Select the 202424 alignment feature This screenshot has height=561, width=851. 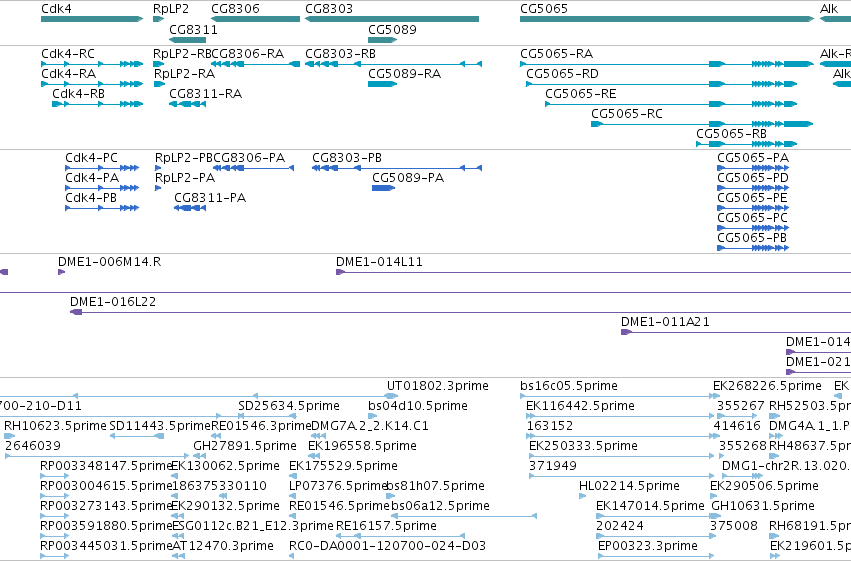(x=655, y=537)
